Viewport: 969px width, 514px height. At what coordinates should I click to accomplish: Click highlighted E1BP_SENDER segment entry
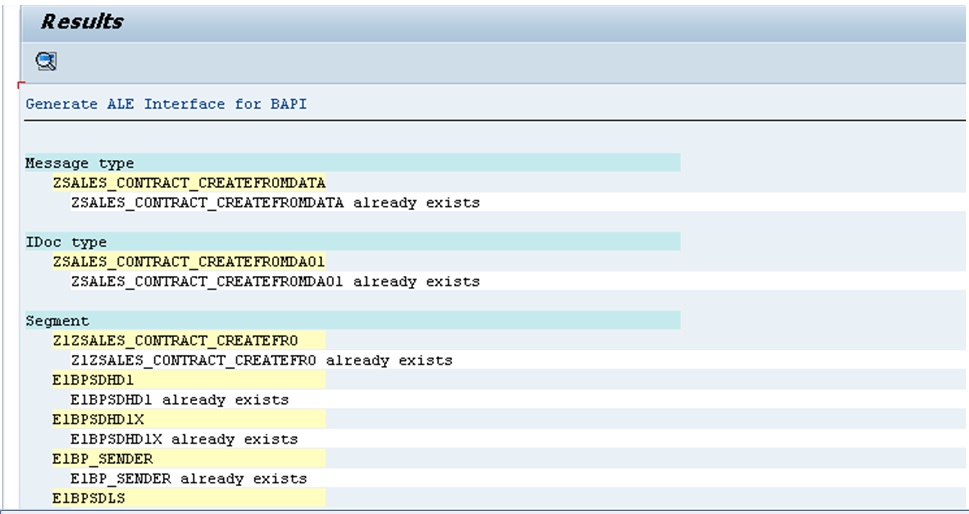(x=189, y=459)
